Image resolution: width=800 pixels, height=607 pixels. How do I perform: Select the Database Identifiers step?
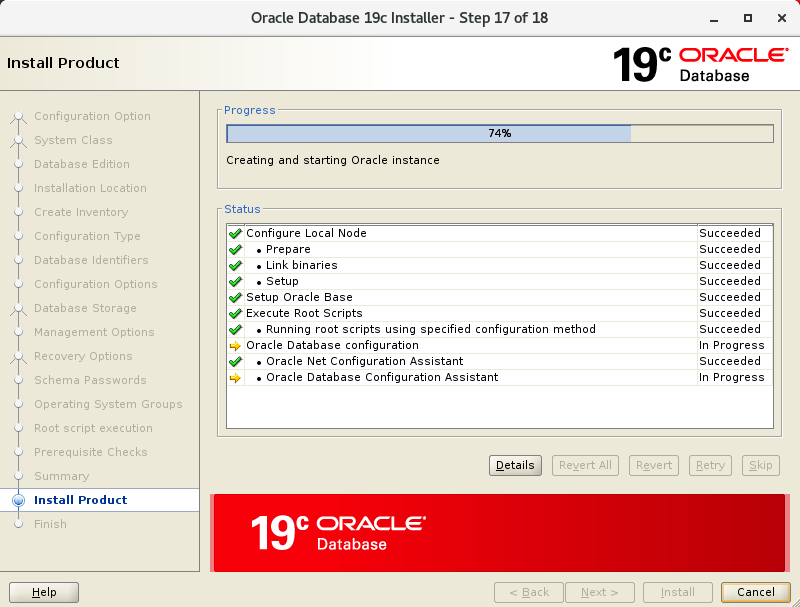coord(91,260)
